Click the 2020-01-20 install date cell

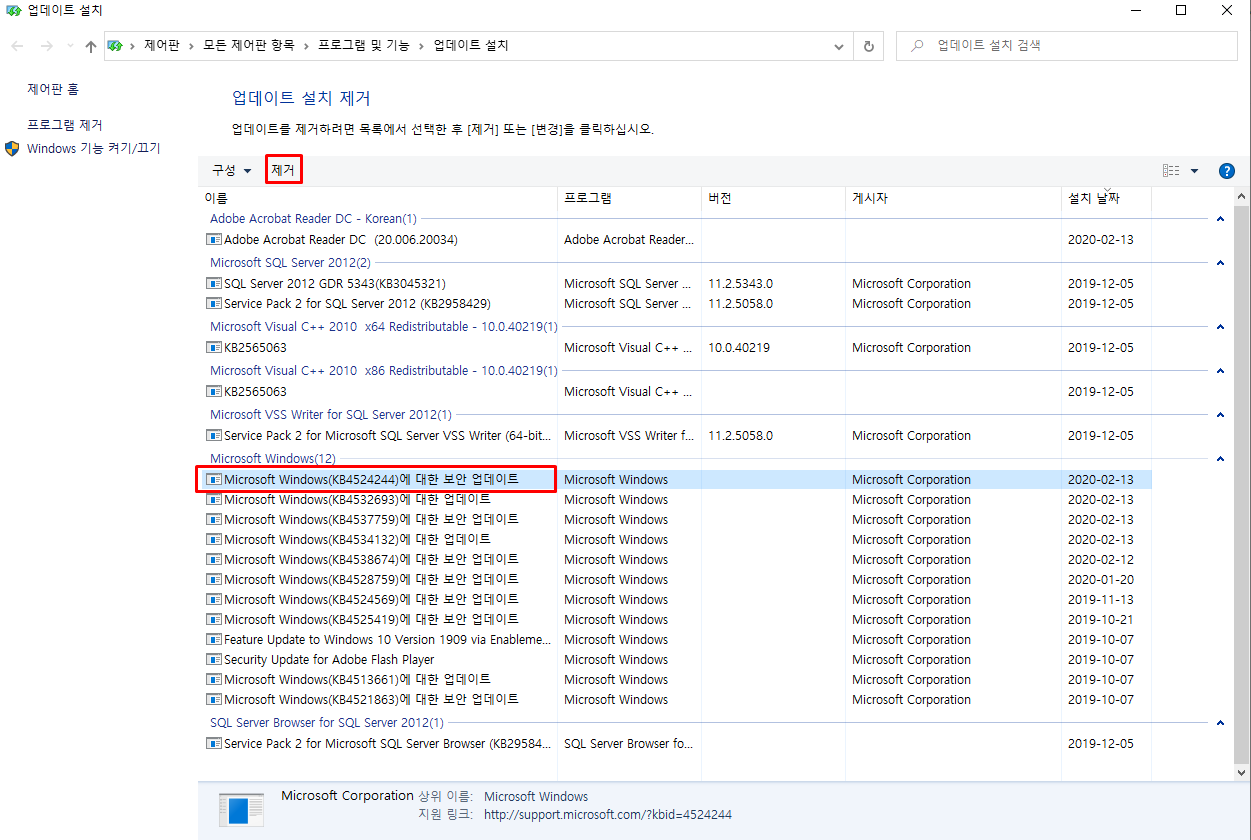1101,580
